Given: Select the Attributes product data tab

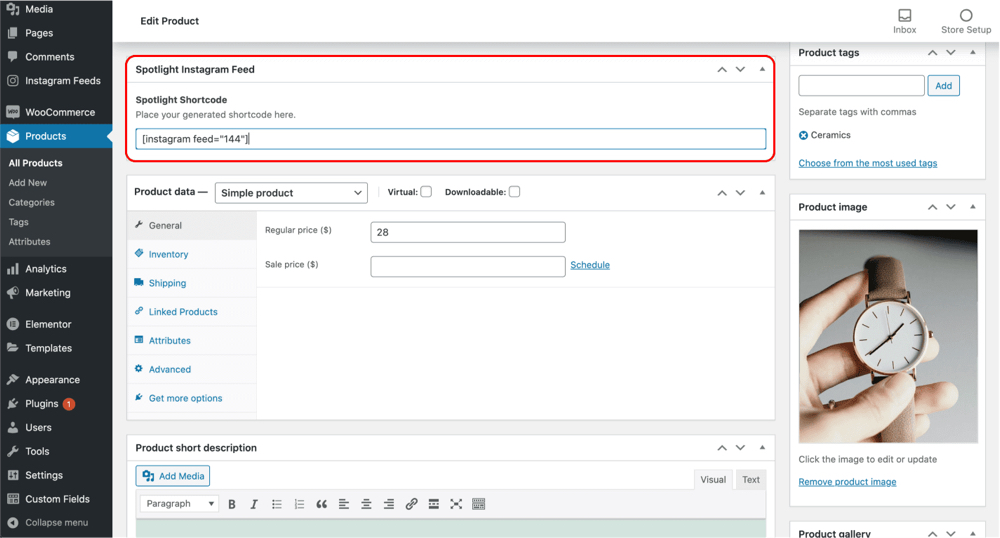Looking at the screenshot, I should pos(192,340).
